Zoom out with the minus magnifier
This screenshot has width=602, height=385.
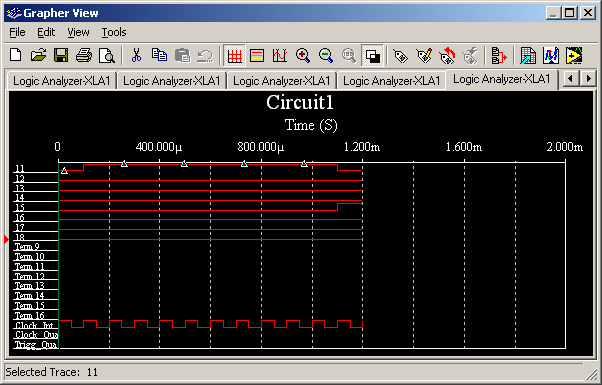point(326,56)
